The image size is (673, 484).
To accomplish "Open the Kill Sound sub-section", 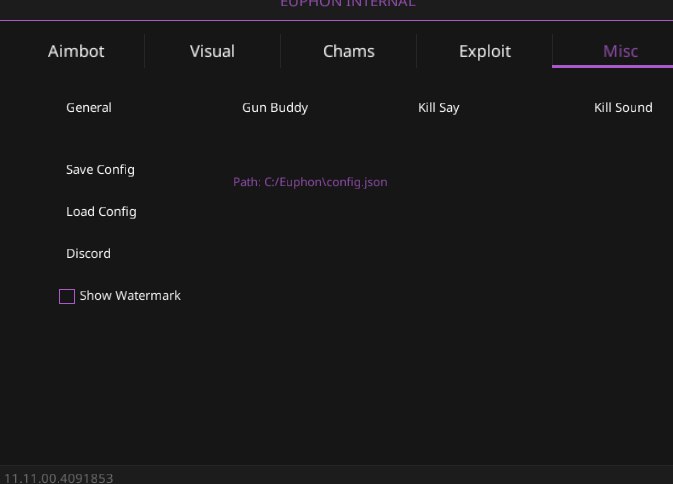I will point(623,108).
